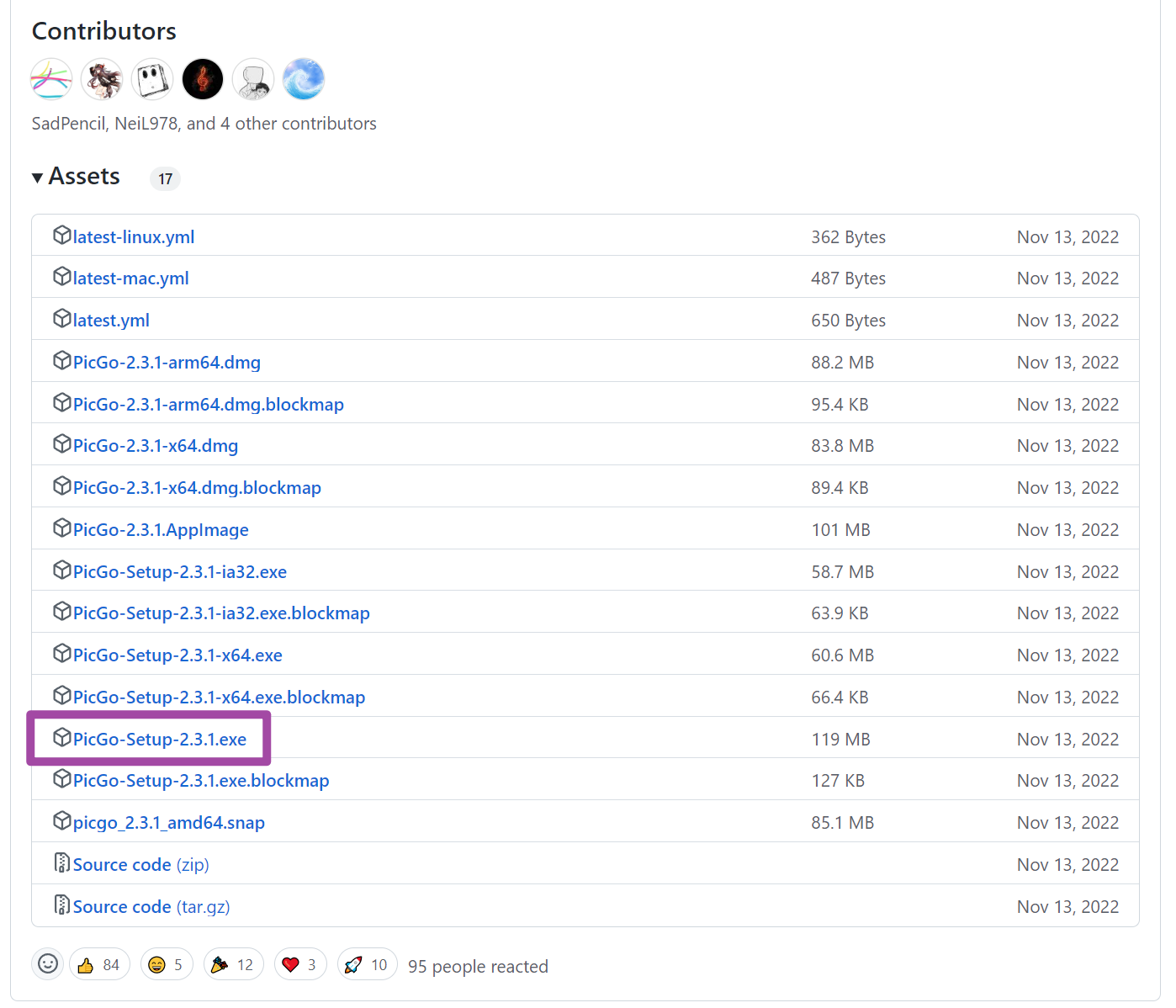React with heart (3)
This screenshot has width=1176, height=1008.
(300, 964)
